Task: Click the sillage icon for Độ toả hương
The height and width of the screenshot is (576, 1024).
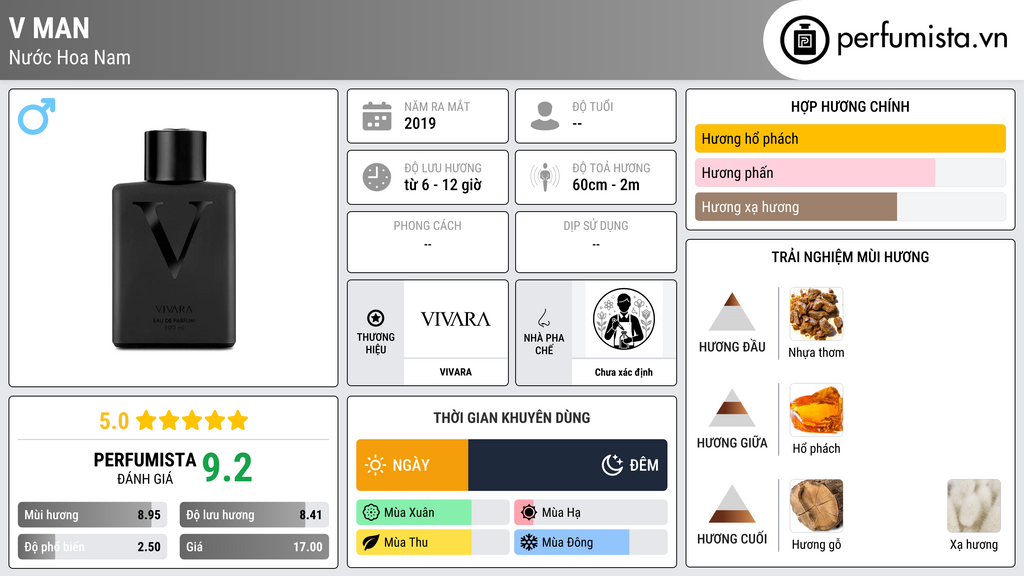Action: [x=545, y=177]
